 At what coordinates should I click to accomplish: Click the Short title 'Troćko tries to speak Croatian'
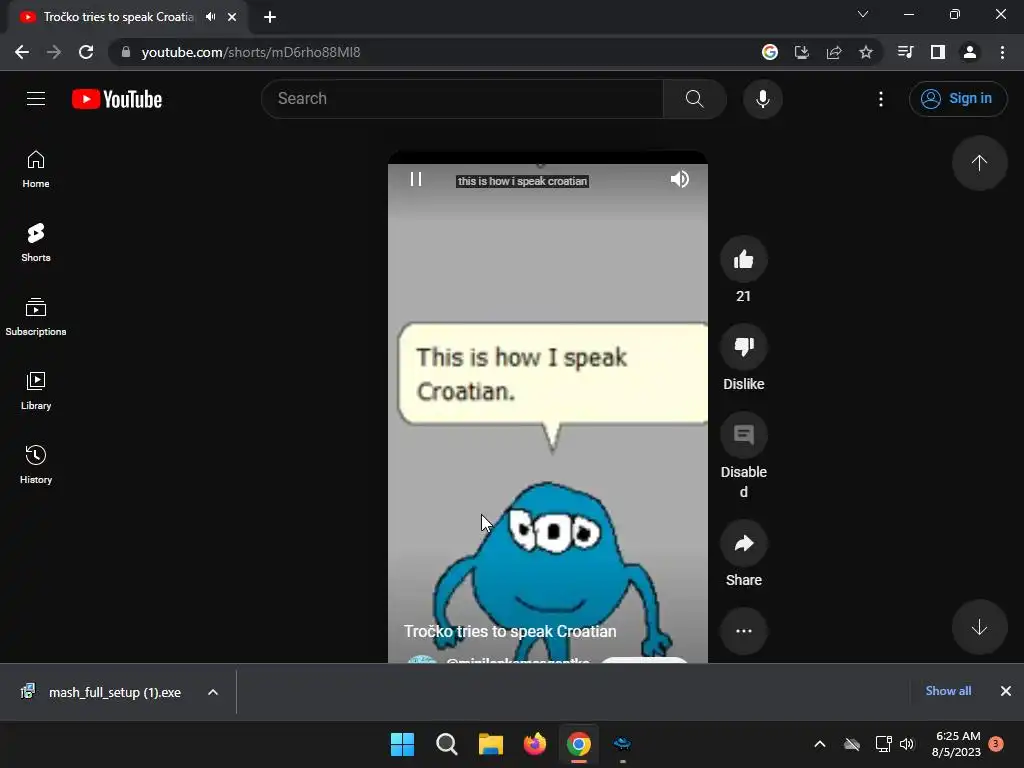pyautogui.click(x=510, y=632)
